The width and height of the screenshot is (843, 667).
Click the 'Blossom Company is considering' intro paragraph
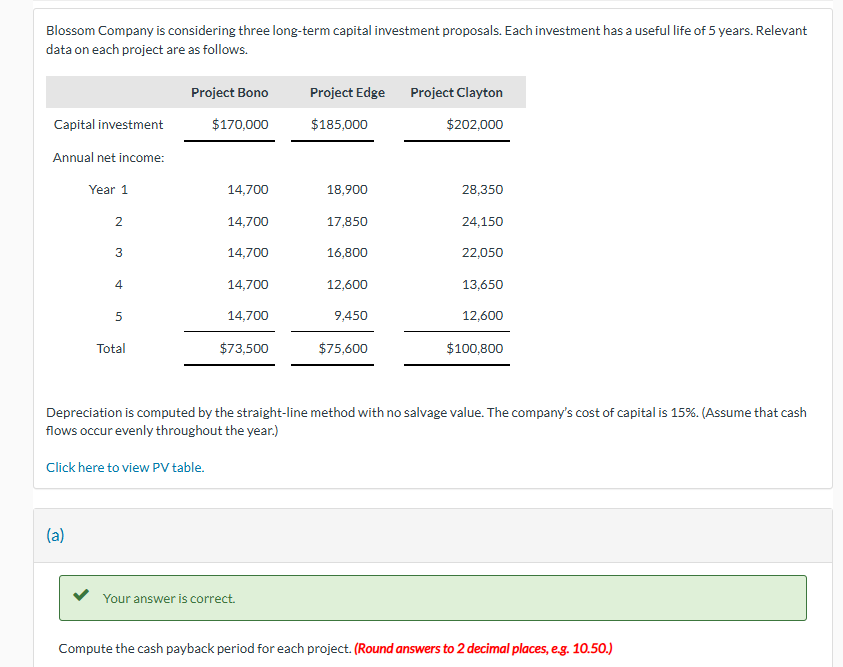(426, 40)
